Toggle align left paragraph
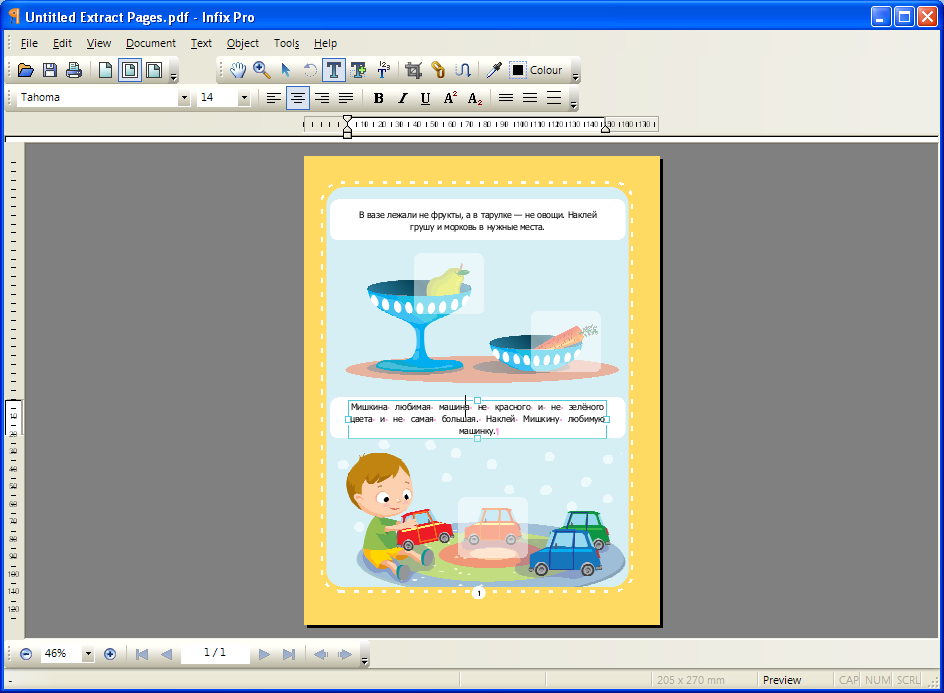The width and height of the screenshot is (944, 693). tap(273, 98)
